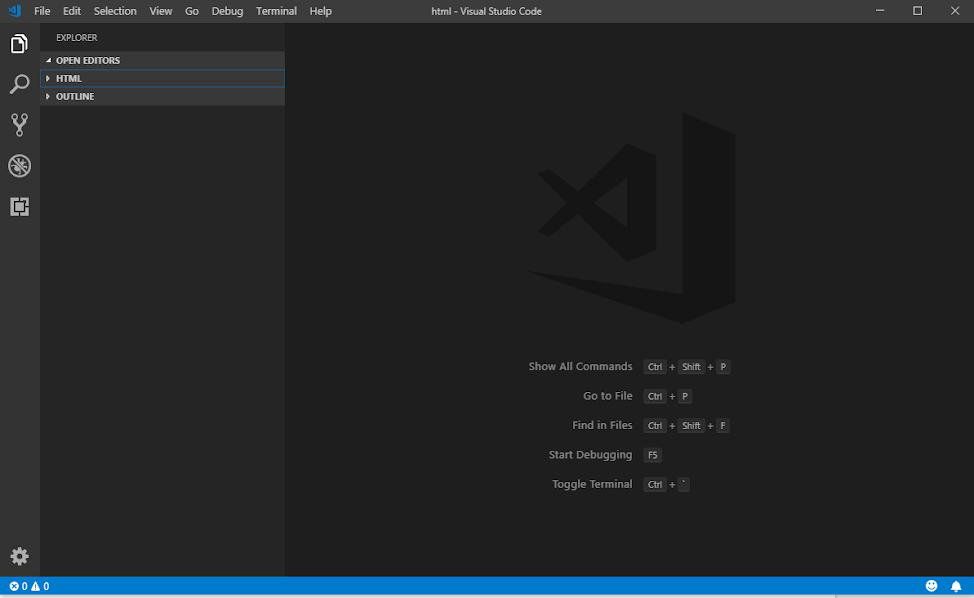The image size is (974, 598).
Task: Click the Manage gear icon
Action: pos(19,556)
